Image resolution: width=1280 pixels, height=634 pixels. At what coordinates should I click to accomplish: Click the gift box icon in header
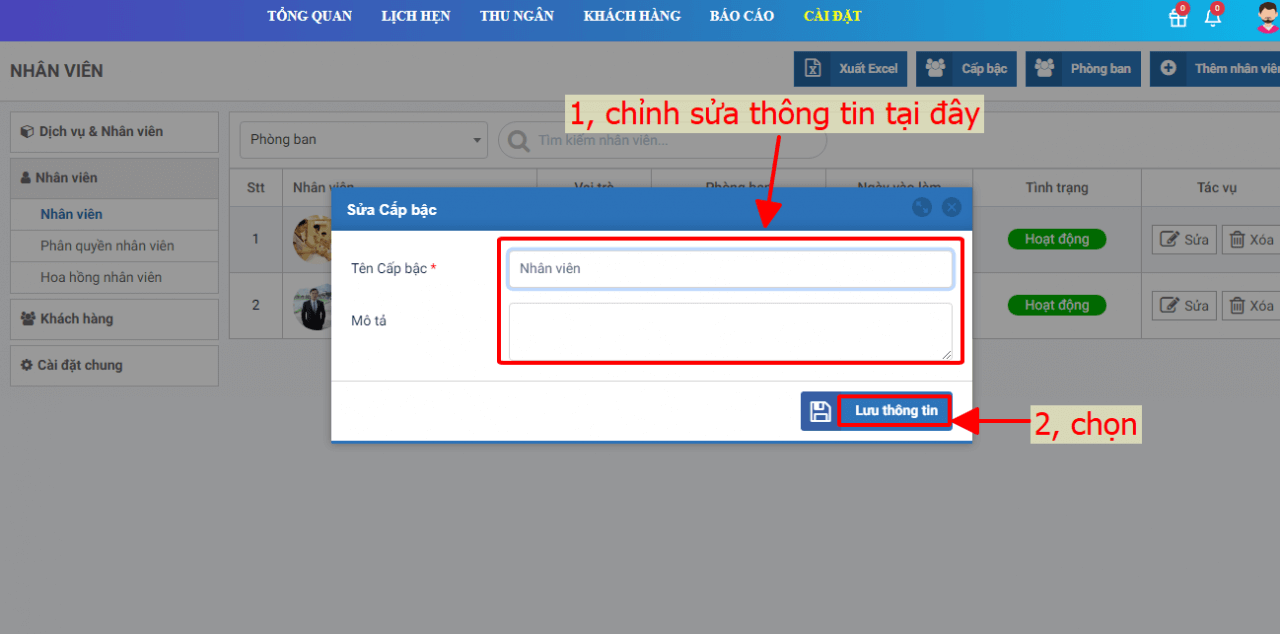pyautogui.click(x=1177, y=17)
